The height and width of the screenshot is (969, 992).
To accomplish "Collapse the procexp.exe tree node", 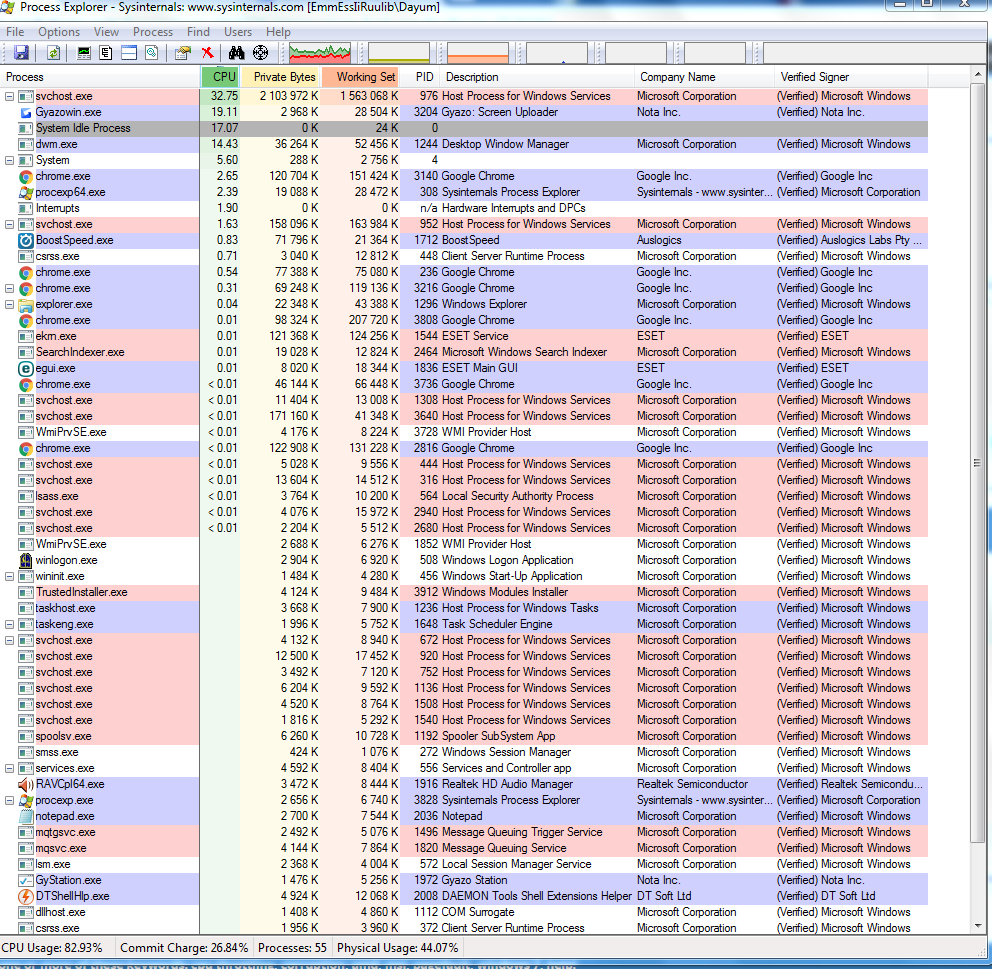I will click(9, 800).
